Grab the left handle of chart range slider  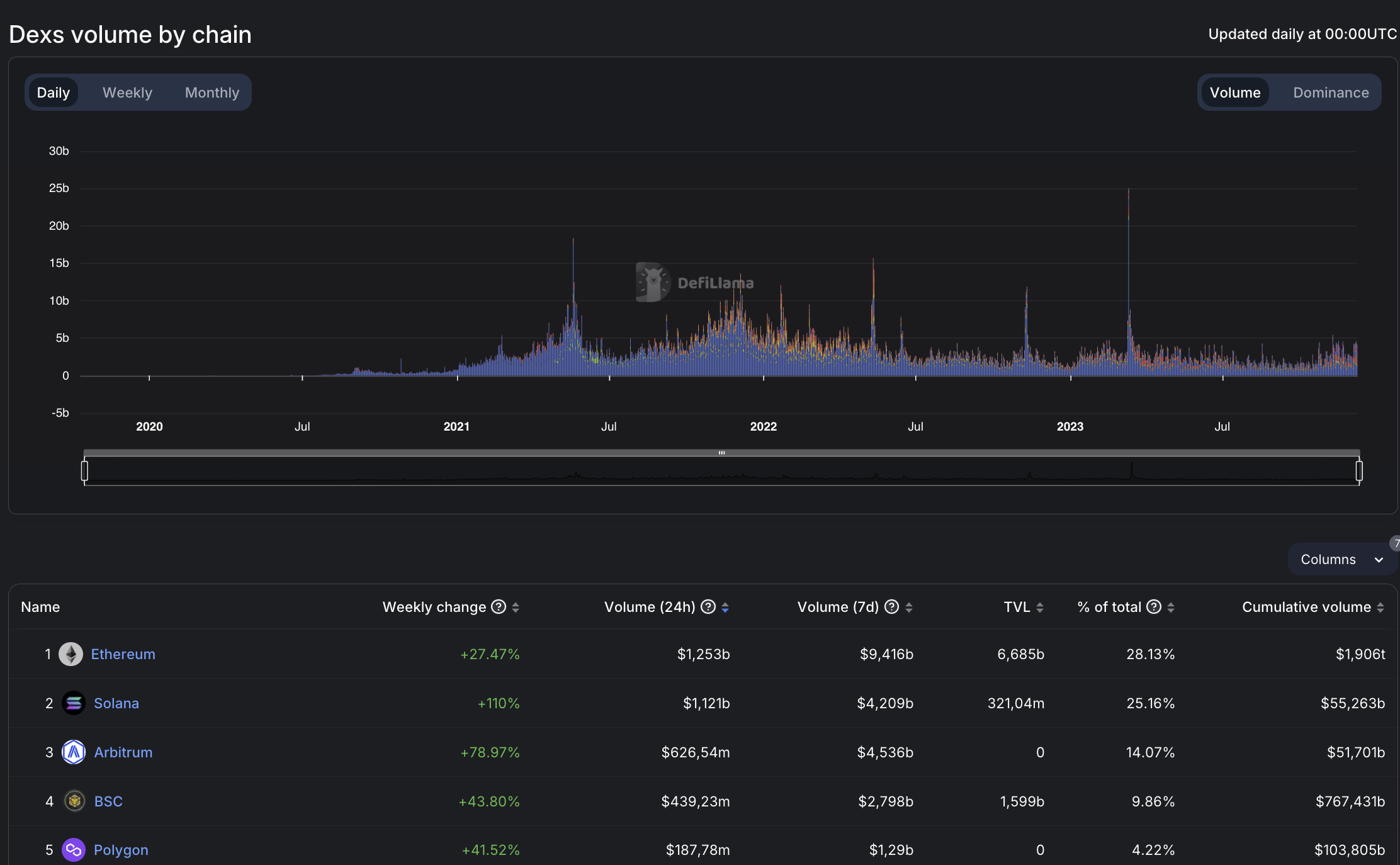tap(84, 470)
